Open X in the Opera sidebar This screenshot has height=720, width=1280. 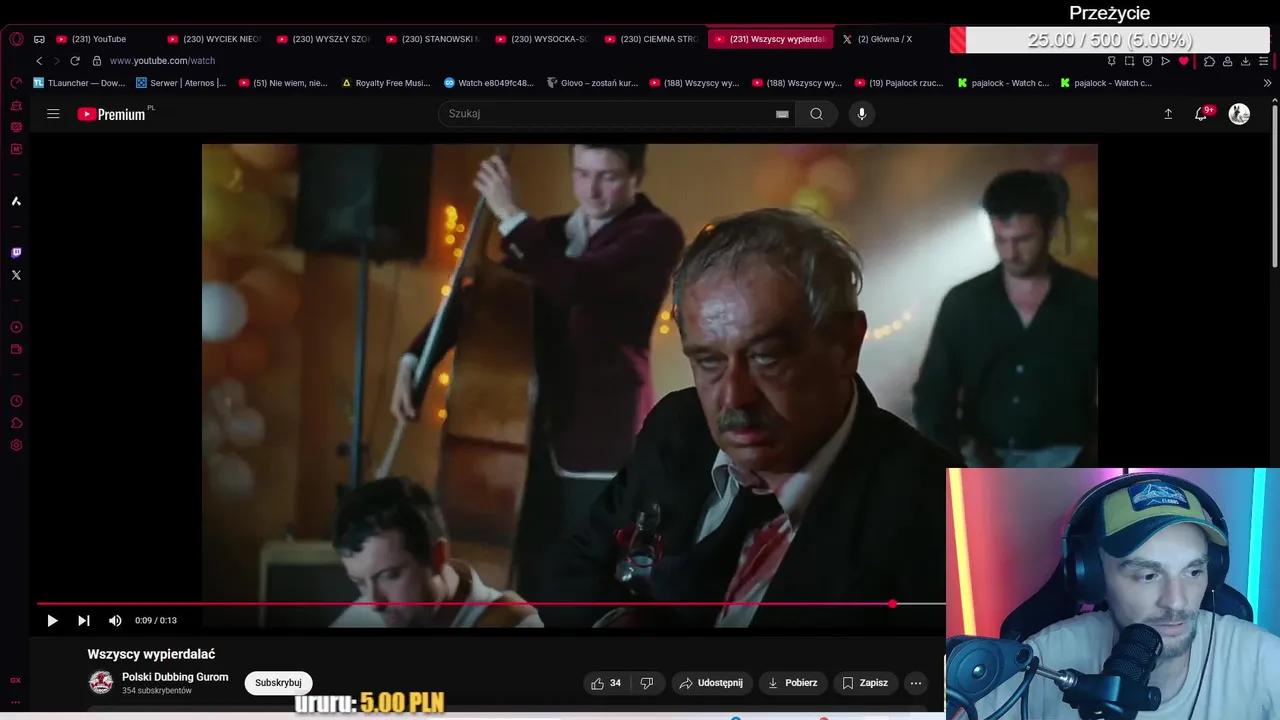click(16, 275)
